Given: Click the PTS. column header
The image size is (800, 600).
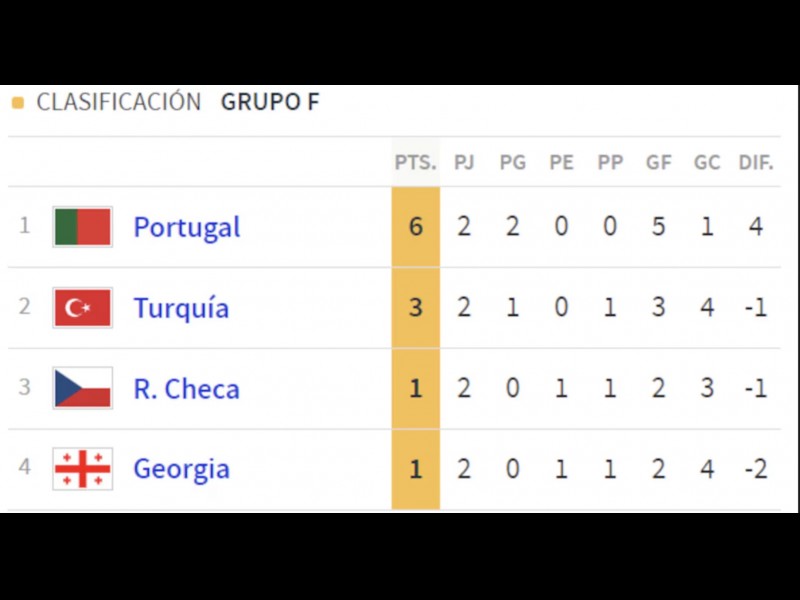Looking at the screenshot, I should (415, 162).
